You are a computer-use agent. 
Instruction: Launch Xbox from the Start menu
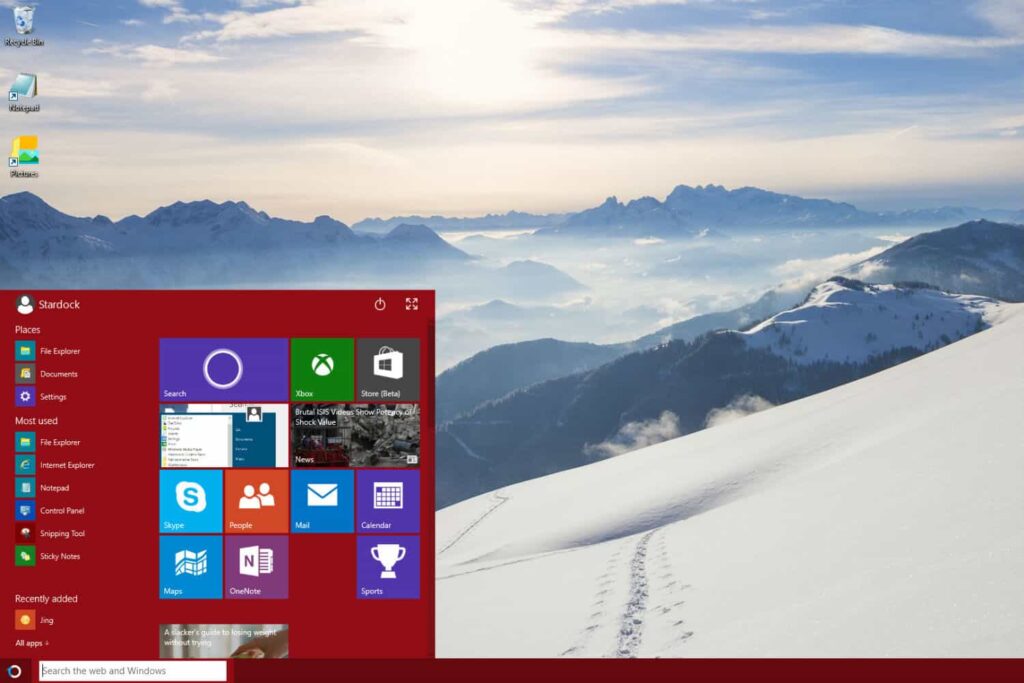[x=321, y=370]
